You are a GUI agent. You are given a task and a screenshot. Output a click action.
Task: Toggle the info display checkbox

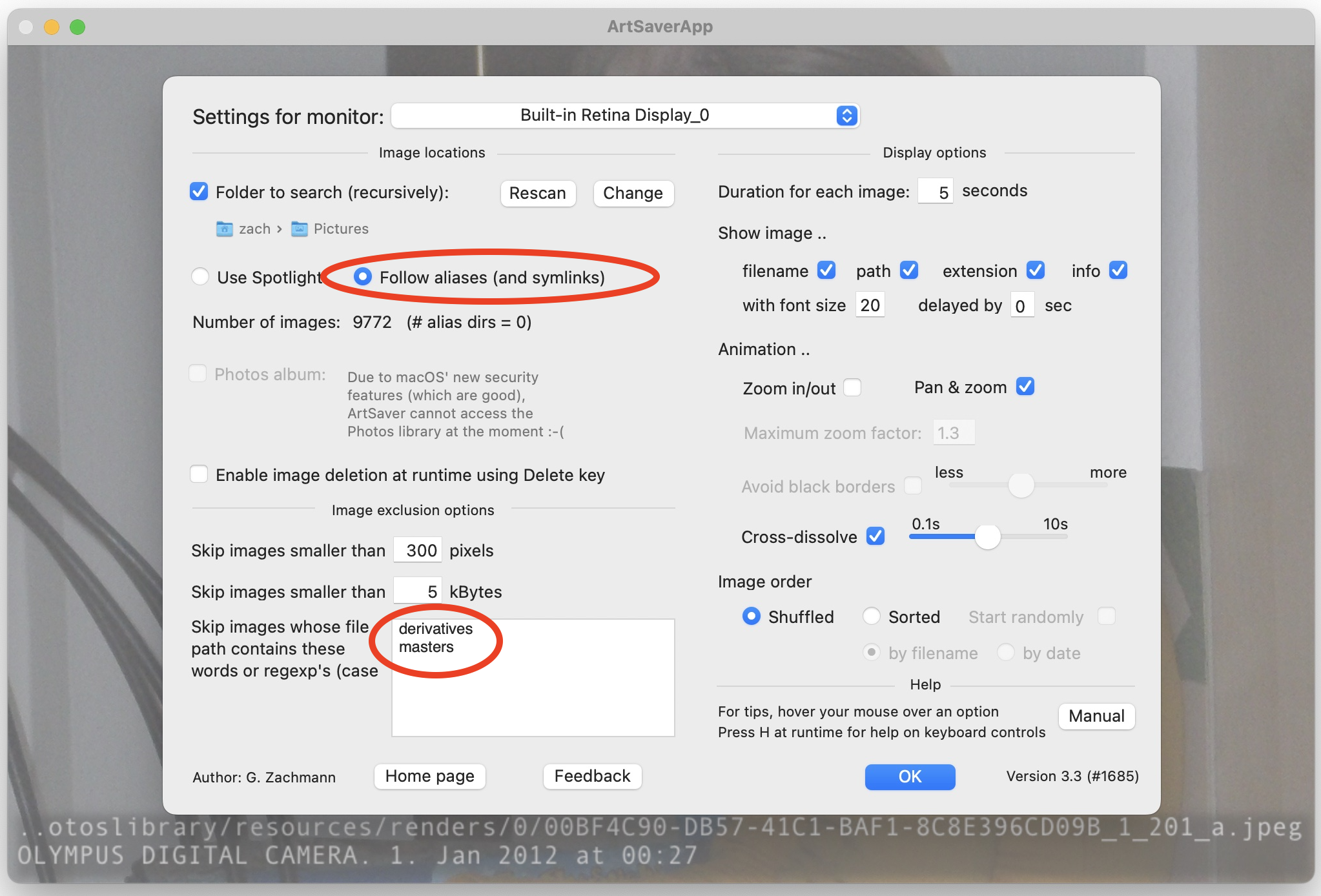point(1118,270)
